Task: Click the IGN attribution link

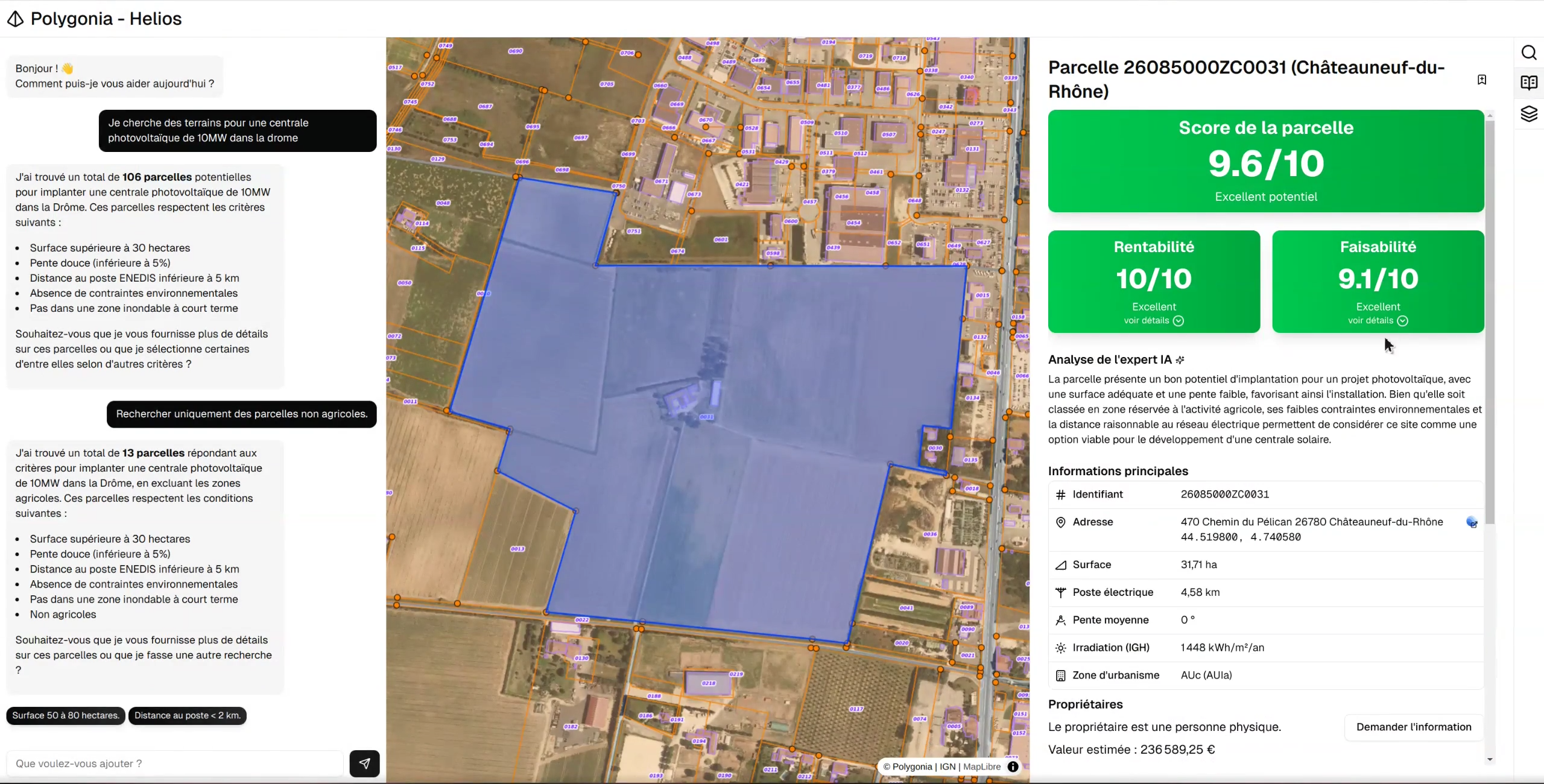Action: [948, 767]
